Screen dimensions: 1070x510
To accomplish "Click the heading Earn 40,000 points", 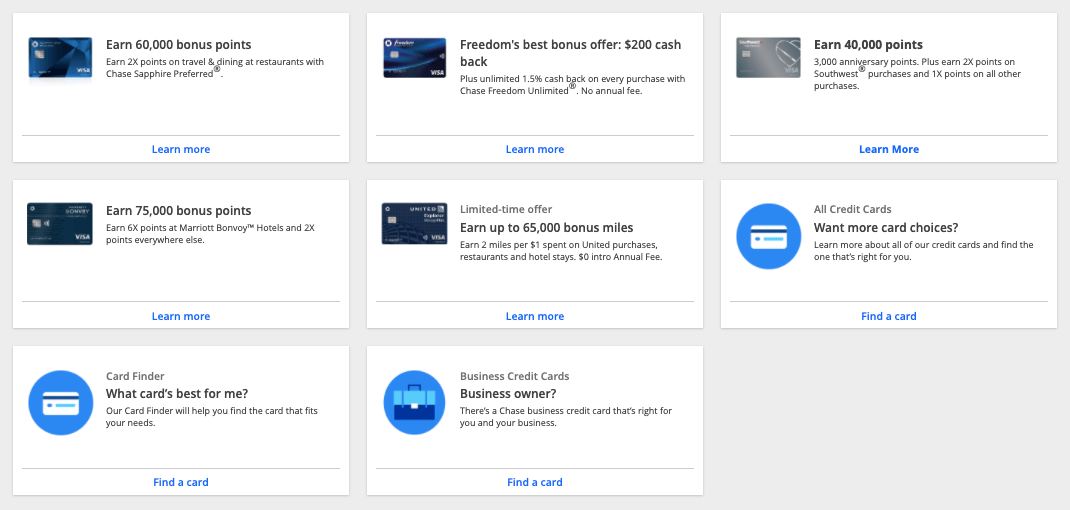I will (868, 45).
